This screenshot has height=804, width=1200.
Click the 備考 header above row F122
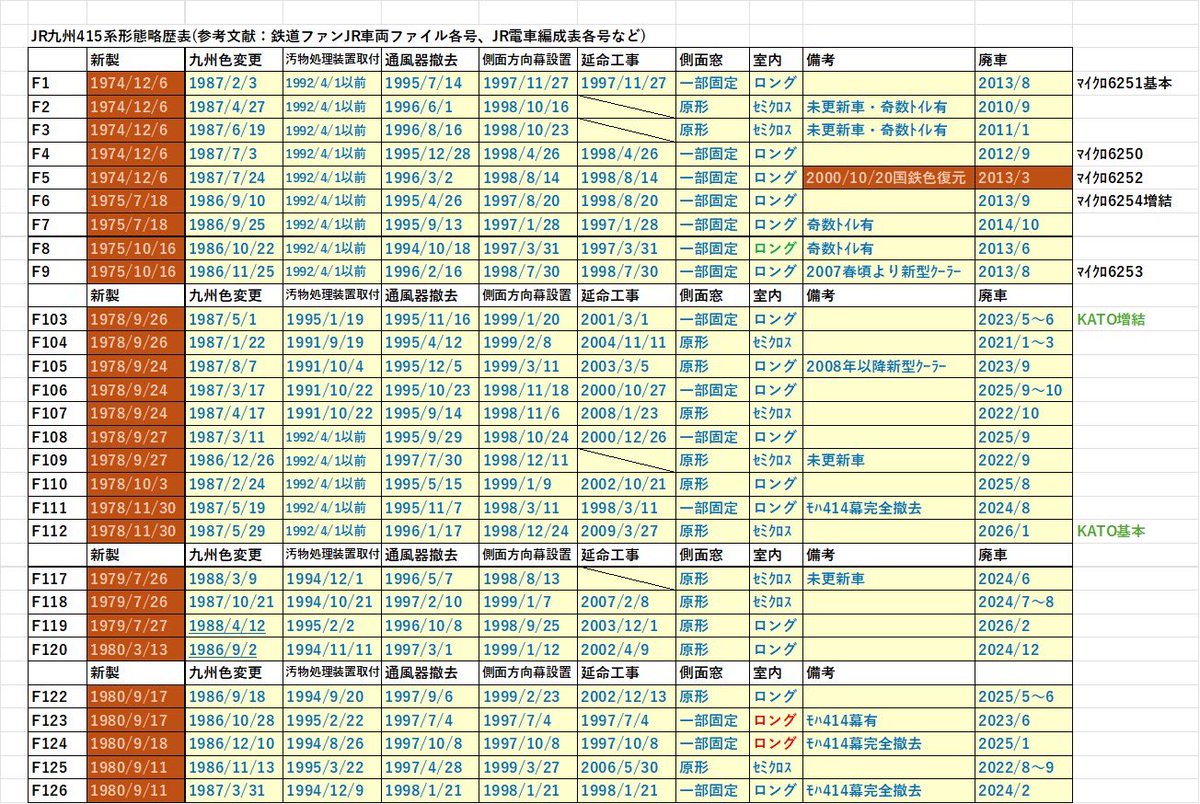point(887,674)
